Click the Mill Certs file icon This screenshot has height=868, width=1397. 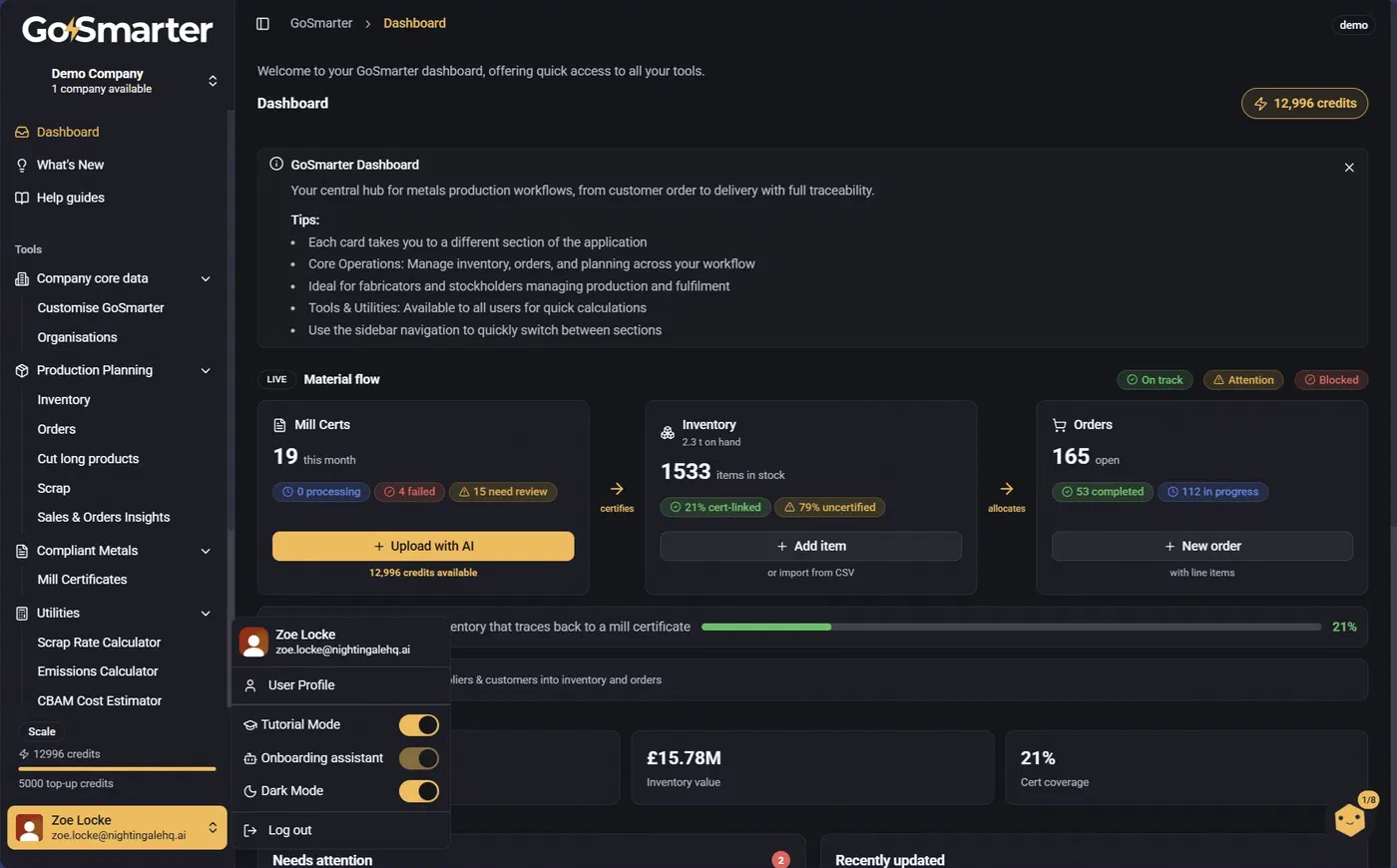point(279,425)
